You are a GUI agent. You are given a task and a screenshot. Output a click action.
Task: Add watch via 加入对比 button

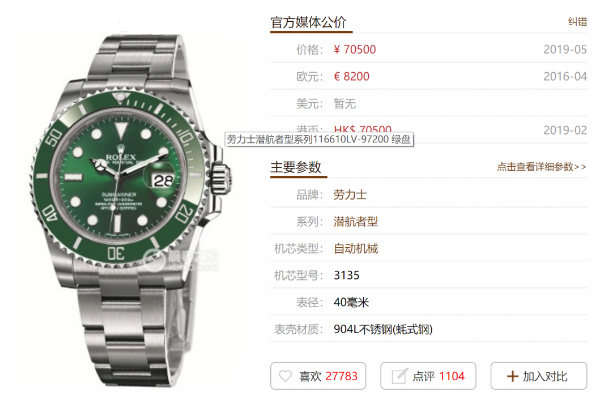click(x=538, y=376)
